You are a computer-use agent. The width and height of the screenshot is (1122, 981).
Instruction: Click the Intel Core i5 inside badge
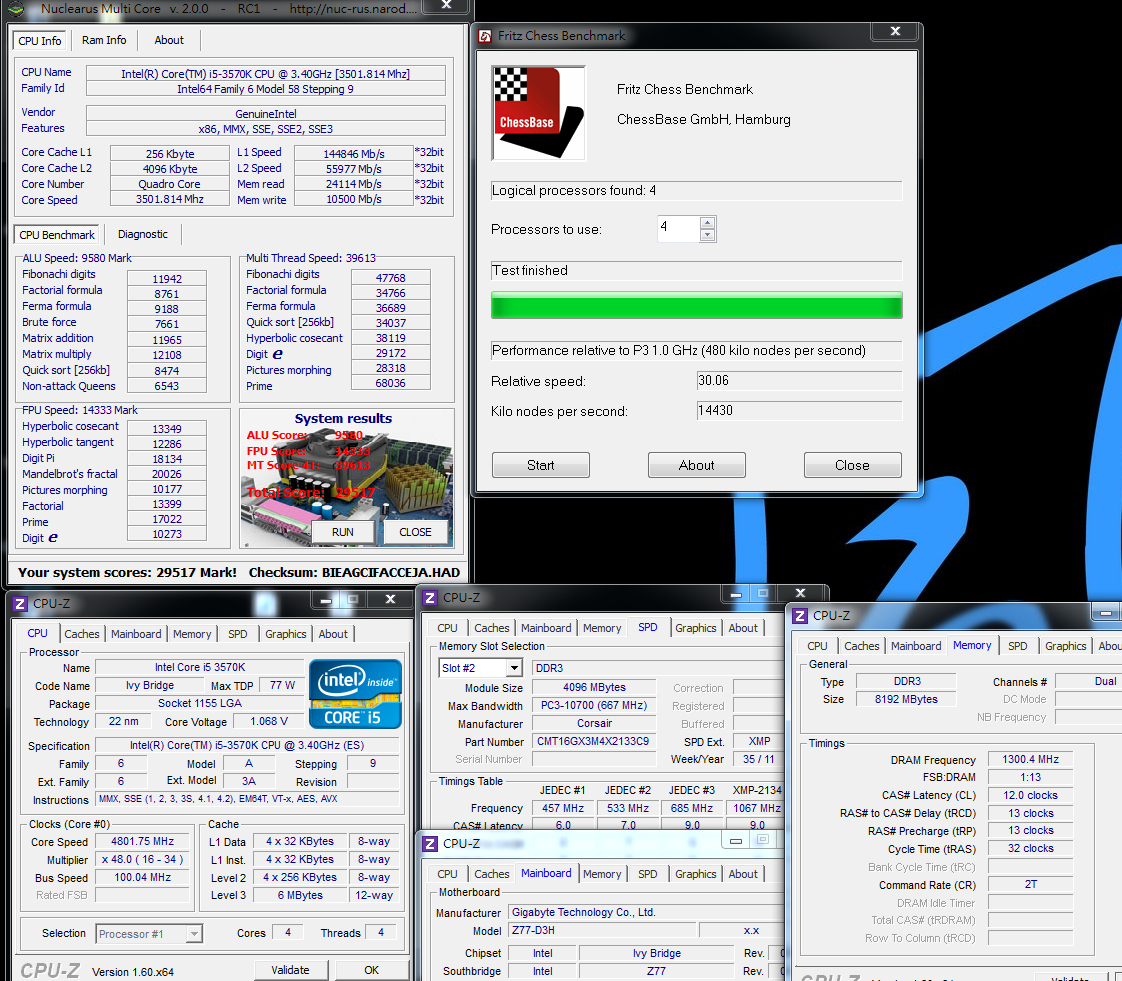355,694
